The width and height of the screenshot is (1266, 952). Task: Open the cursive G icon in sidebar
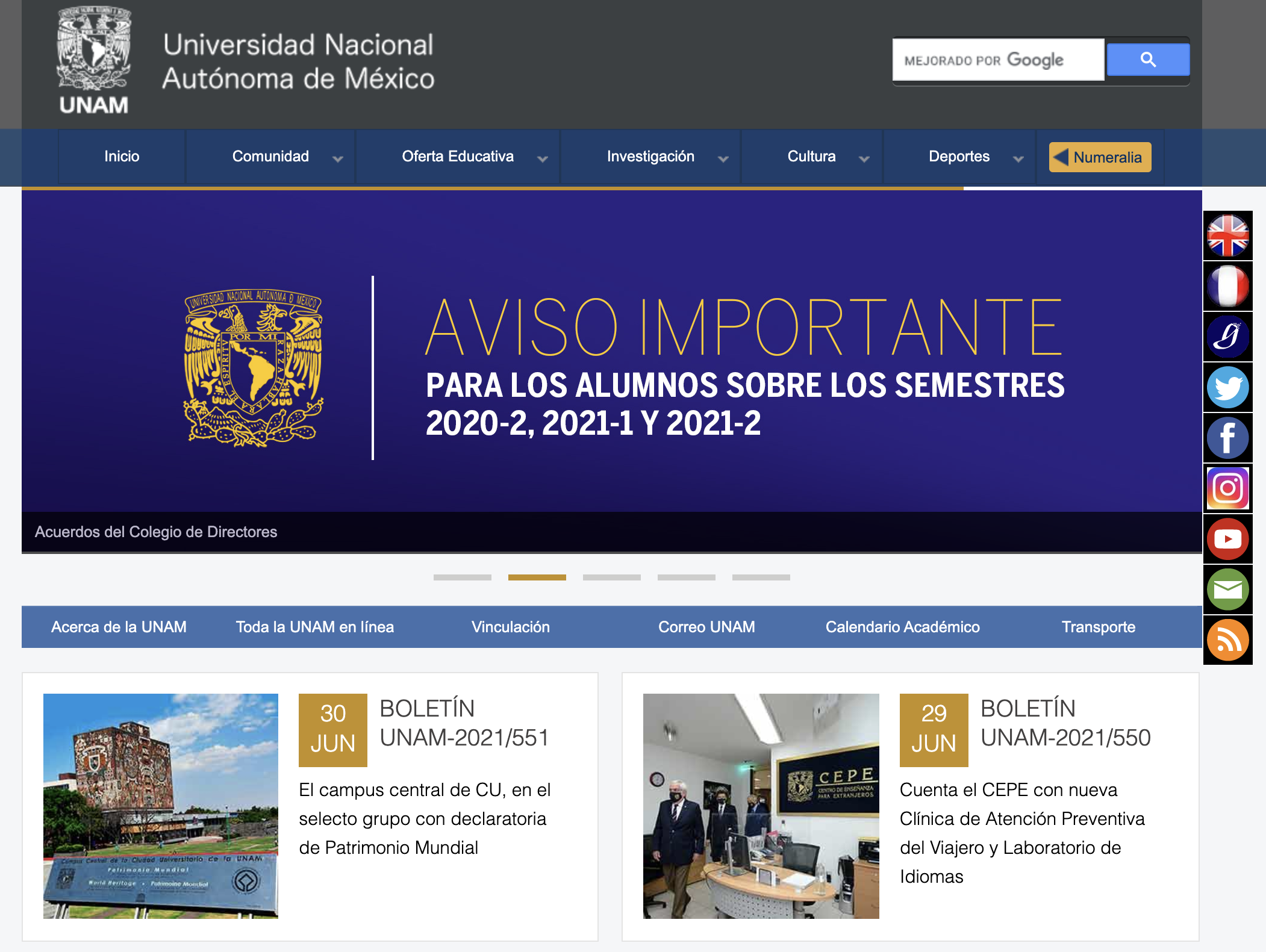coord(1227,337)
